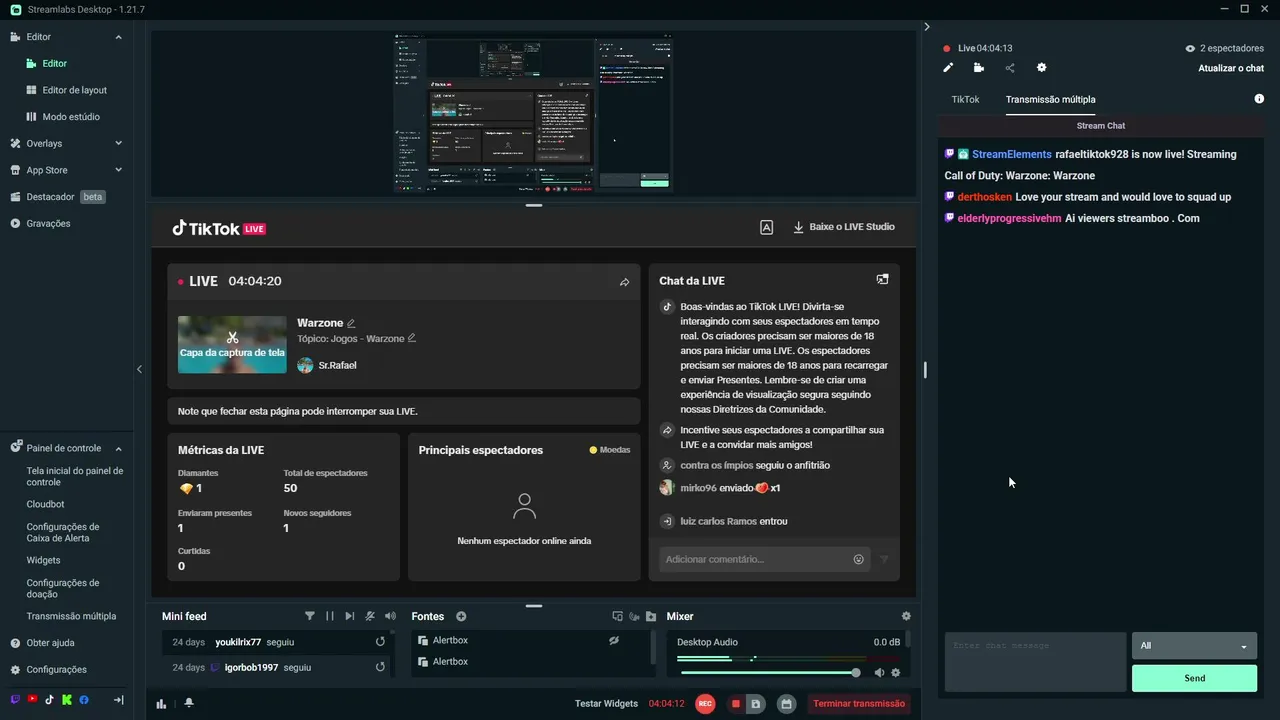Switch to the TikTok chat tab
The height and width of the screenshot is (720, 1280).
(965, 100)
